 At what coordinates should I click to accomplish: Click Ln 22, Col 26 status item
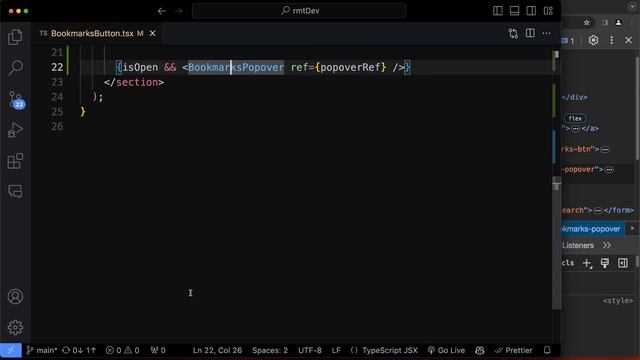(217, 350)
